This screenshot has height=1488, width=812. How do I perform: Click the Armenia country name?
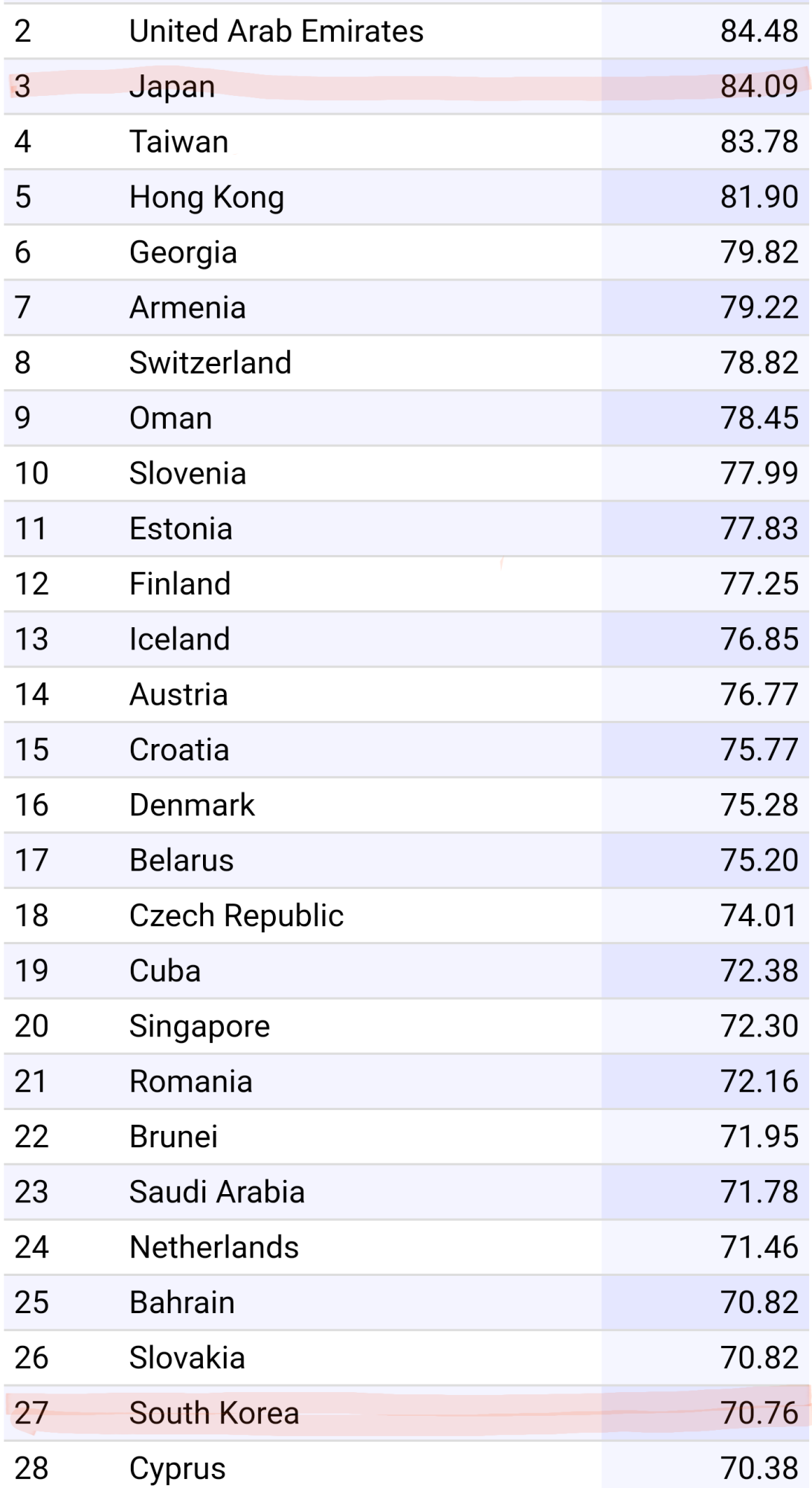[x=187, y=307]
